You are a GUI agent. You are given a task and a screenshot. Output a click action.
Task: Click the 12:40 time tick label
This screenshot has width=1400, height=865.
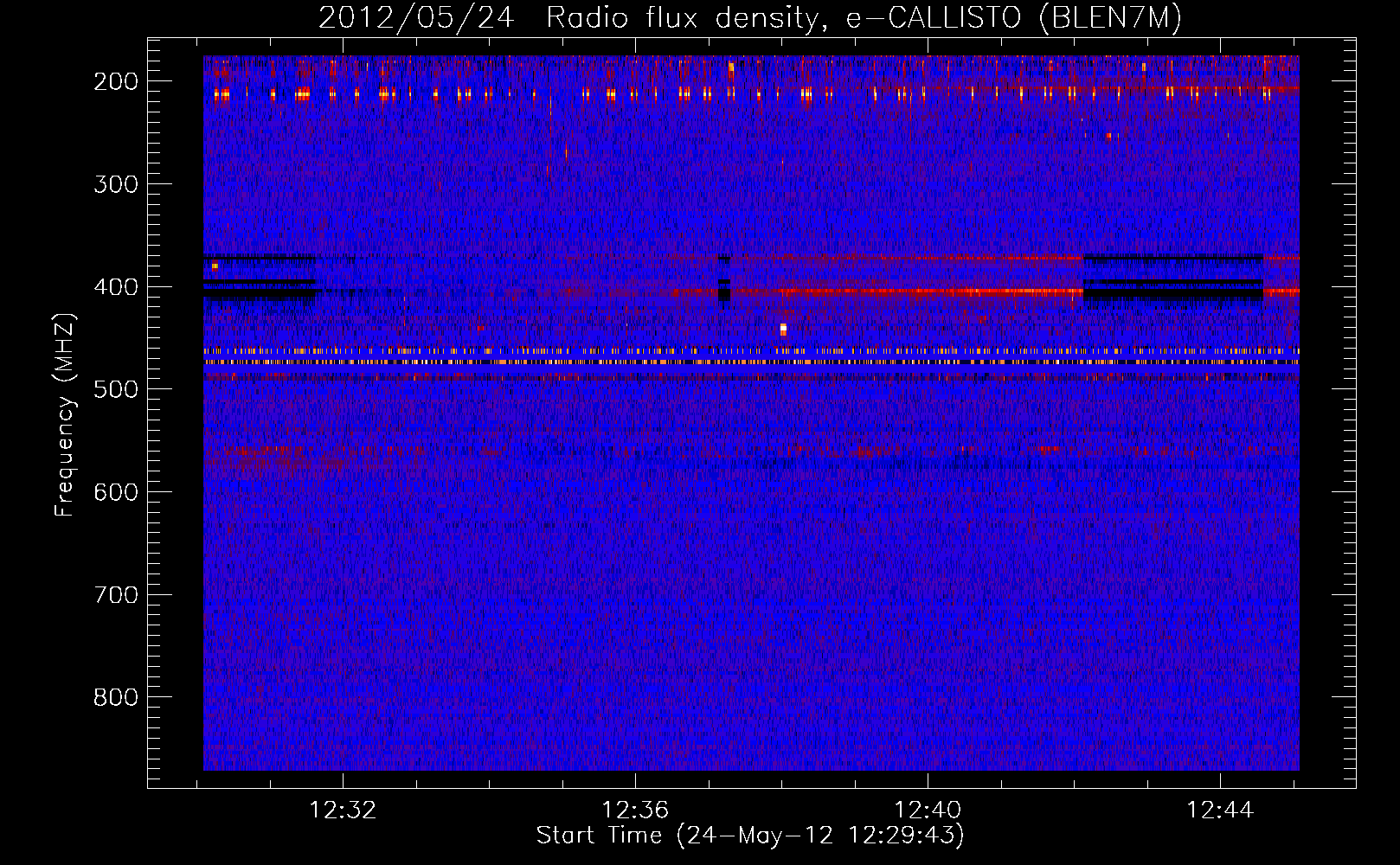coord(928,811)
